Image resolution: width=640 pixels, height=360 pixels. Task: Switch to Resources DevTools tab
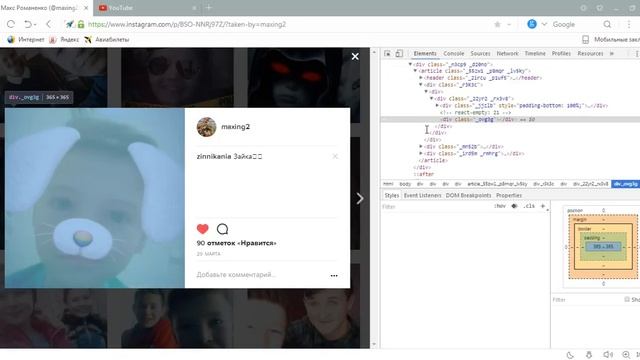(x=590, y=53)
